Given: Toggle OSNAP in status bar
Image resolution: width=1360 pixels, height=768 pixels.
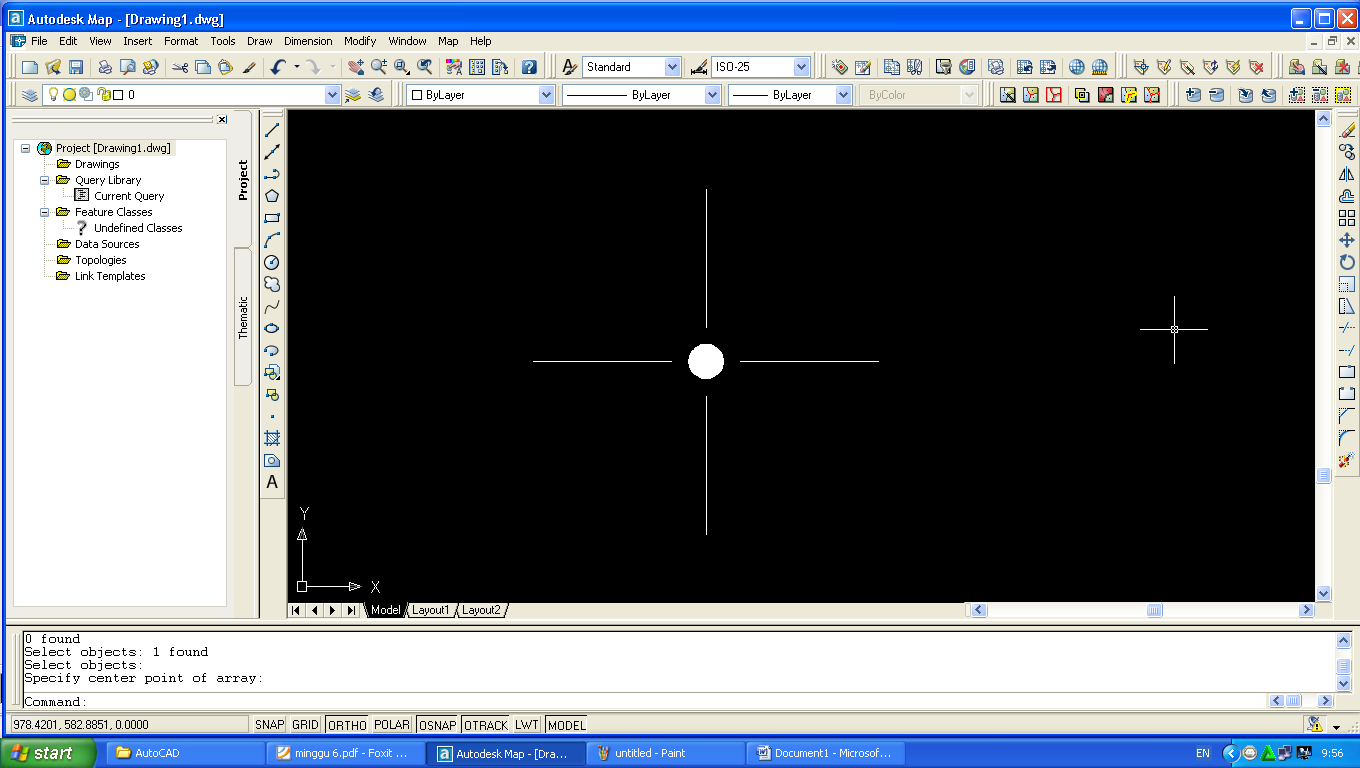Looking at the screenshot, I should [437, 725].
